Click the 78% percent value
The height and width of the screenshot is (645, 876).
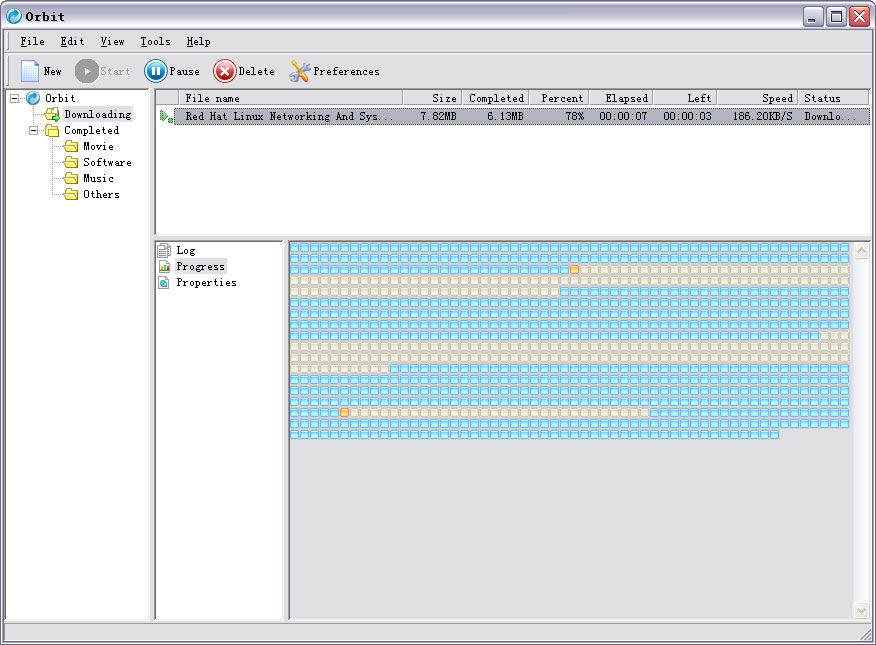tap(574, 116)
